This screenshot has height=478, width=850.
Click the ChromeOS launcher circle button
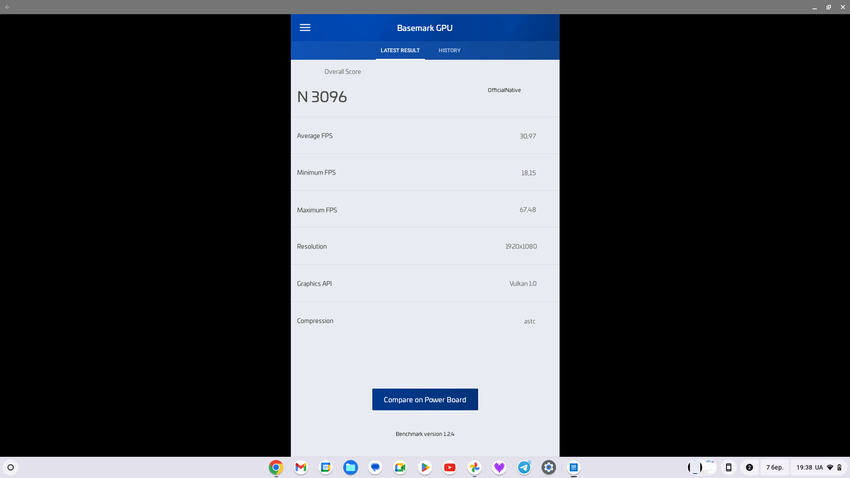coord(11,467)
